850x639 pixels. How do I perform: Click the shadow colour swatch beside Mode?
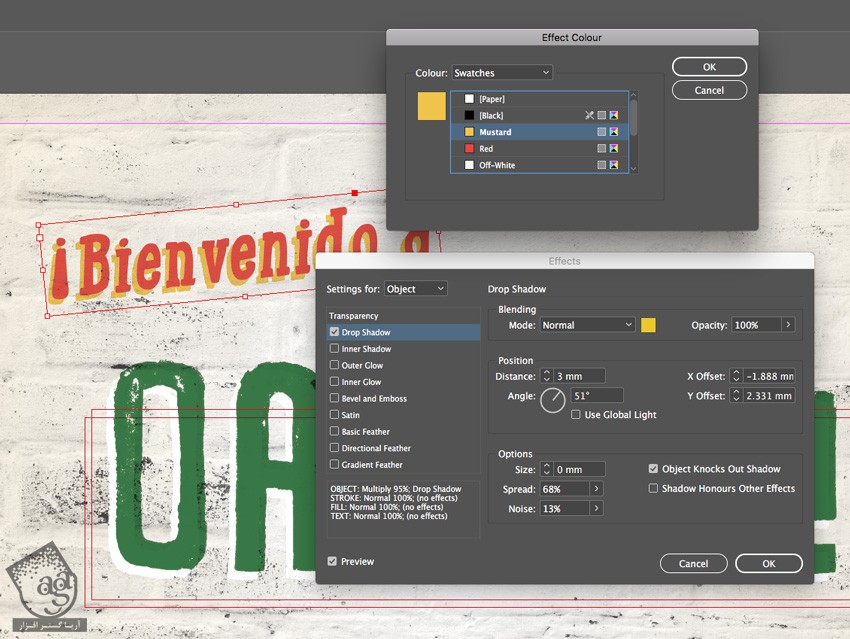tap(648, 325)
